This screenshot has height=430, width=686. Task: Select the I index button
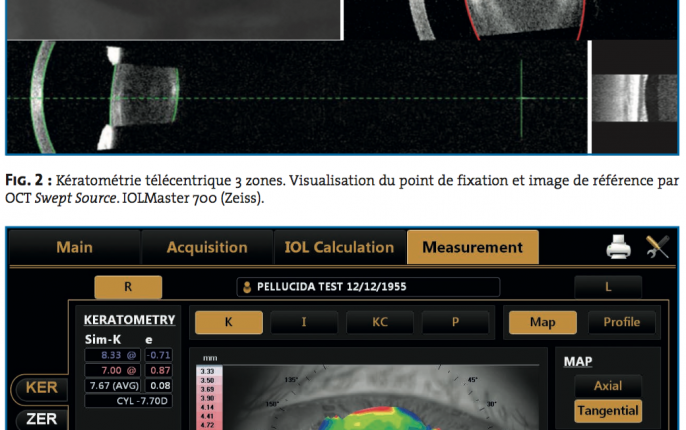point(304,322)
